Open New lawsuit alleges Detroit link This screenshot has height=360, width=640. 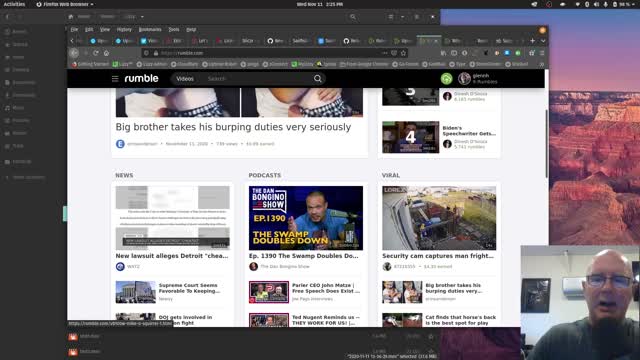click(x=172, y=256)
